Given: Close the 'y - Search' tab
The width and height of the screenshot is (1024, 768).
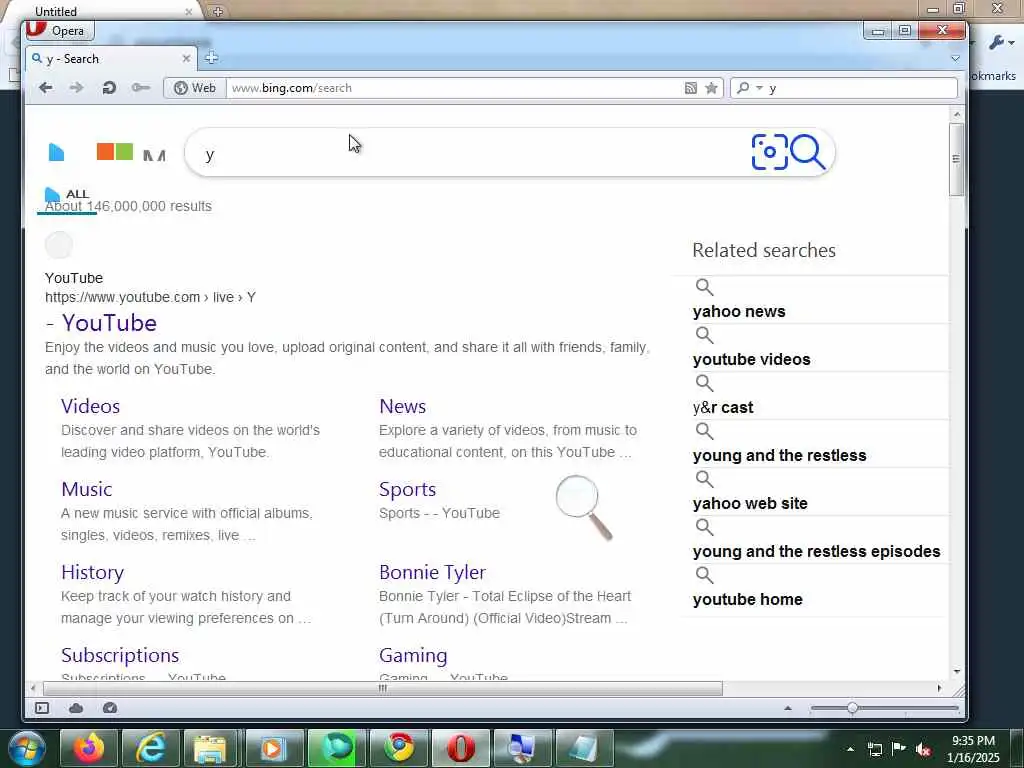Looking at the screenshot, I should pyautogui.click(x=186, y=58).
